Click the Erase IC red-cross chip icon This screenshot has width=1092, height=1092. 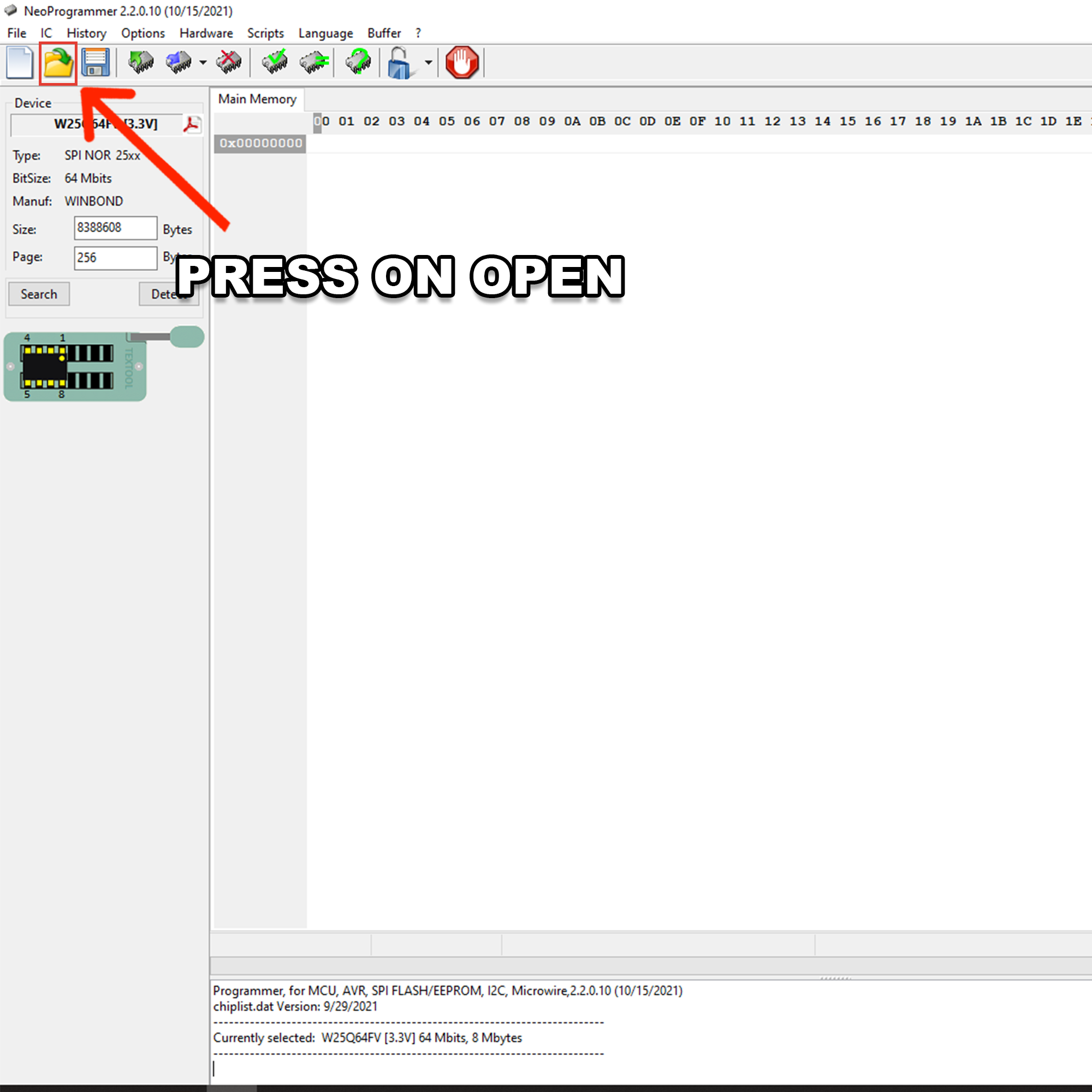coord(229,62)
